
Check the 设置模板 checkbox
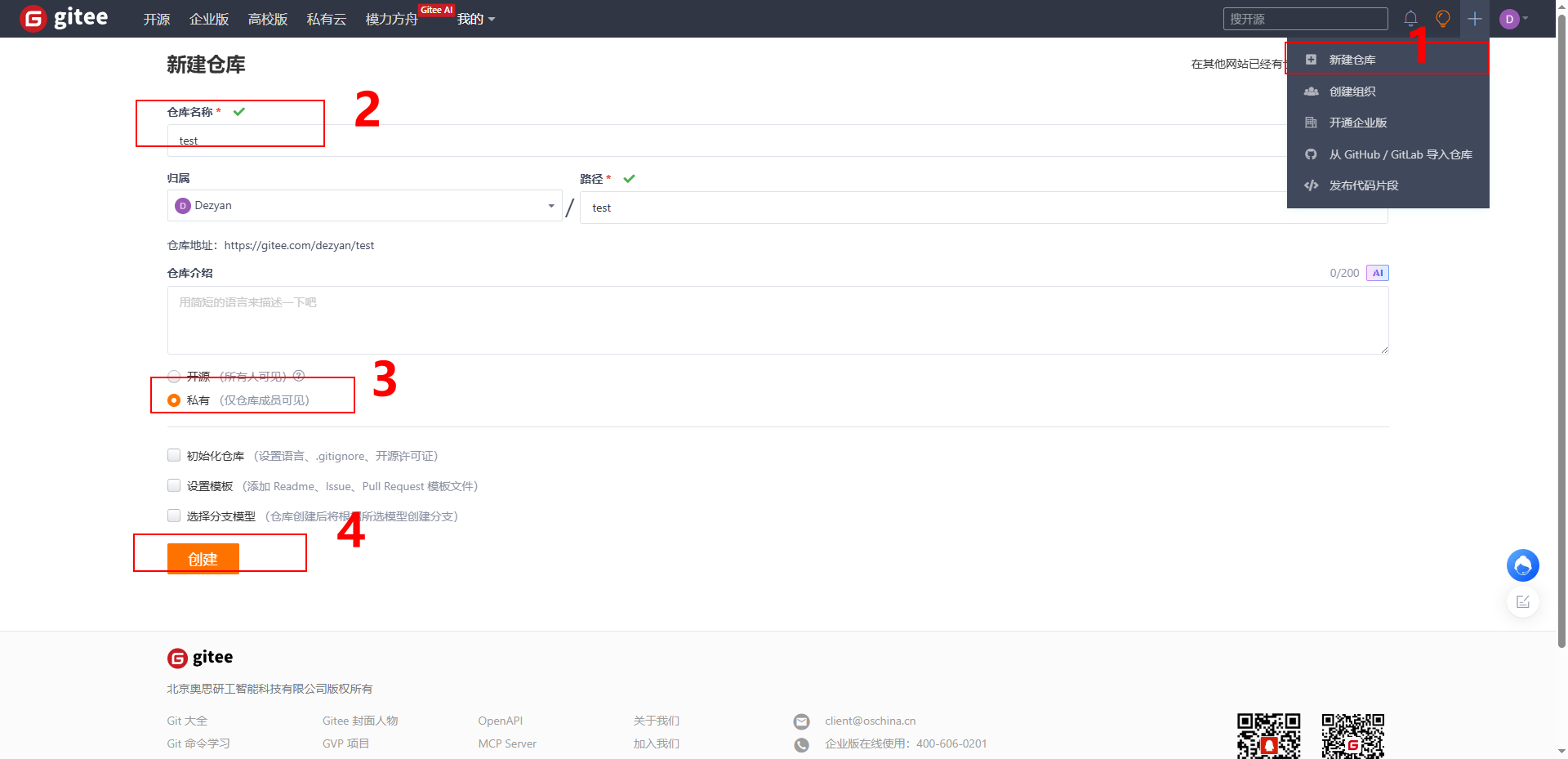[x=174, y=485]
